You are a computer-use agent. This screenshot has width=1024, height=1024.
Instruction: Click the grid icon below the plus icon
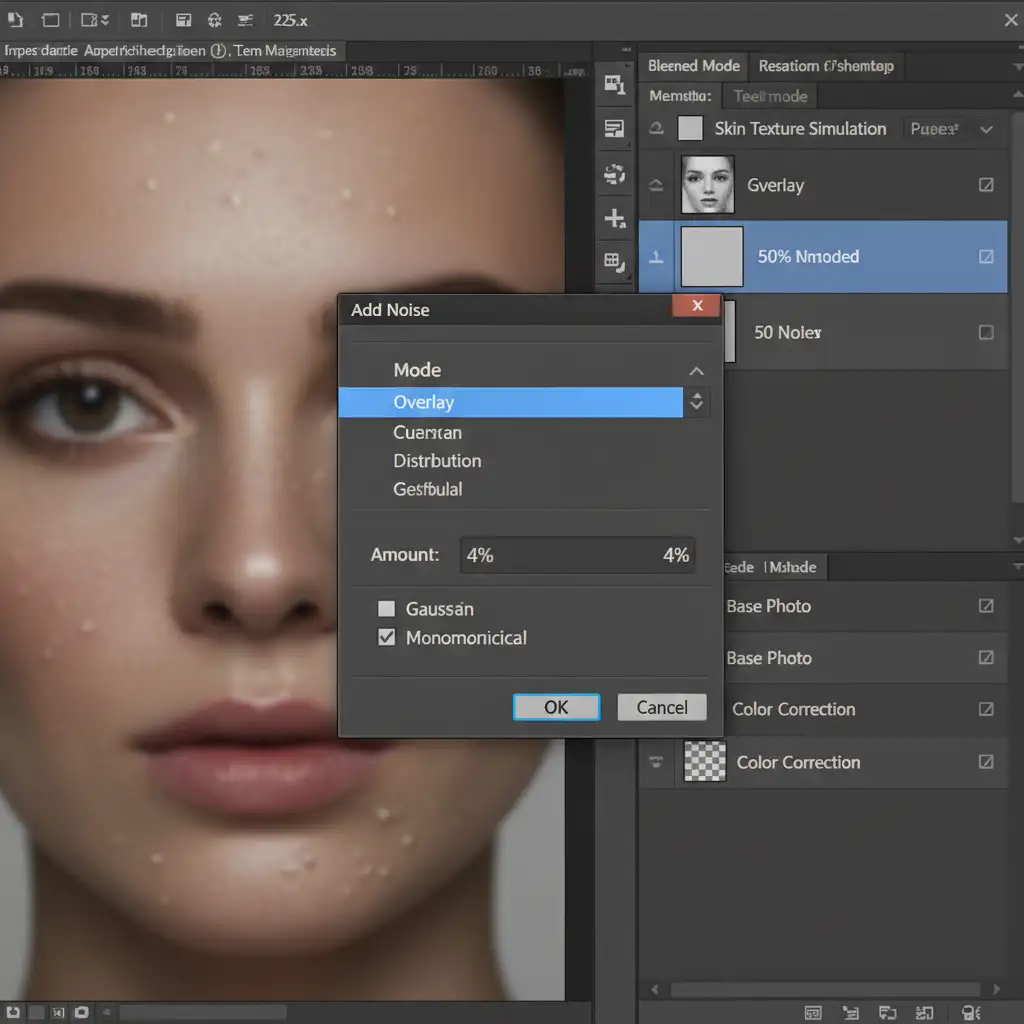(x=614, y=262)
